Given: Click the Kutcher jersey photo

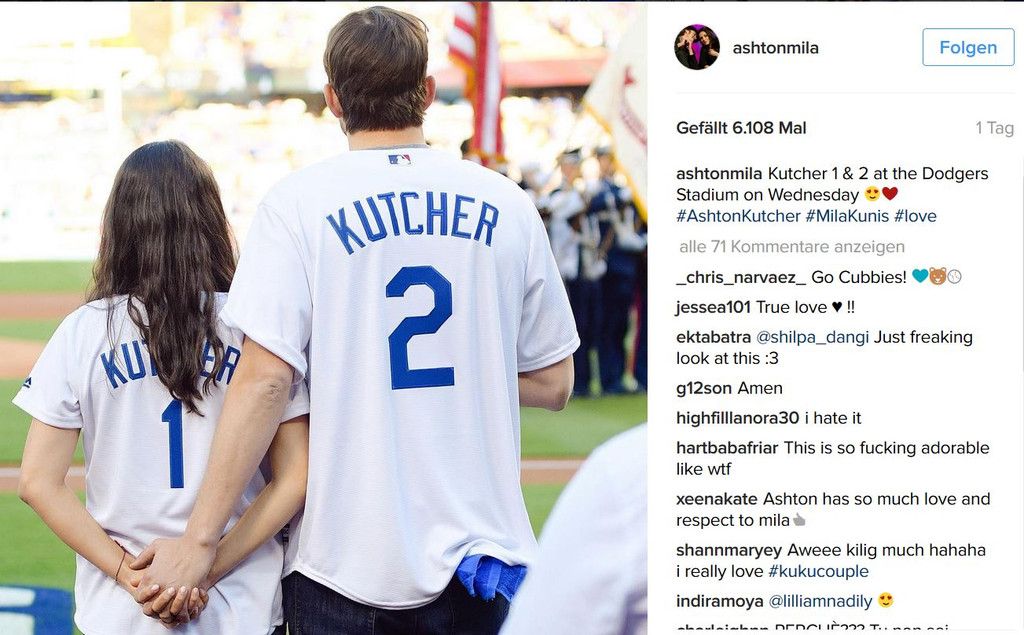Looking at the screenshot, I should click(323, 318).
